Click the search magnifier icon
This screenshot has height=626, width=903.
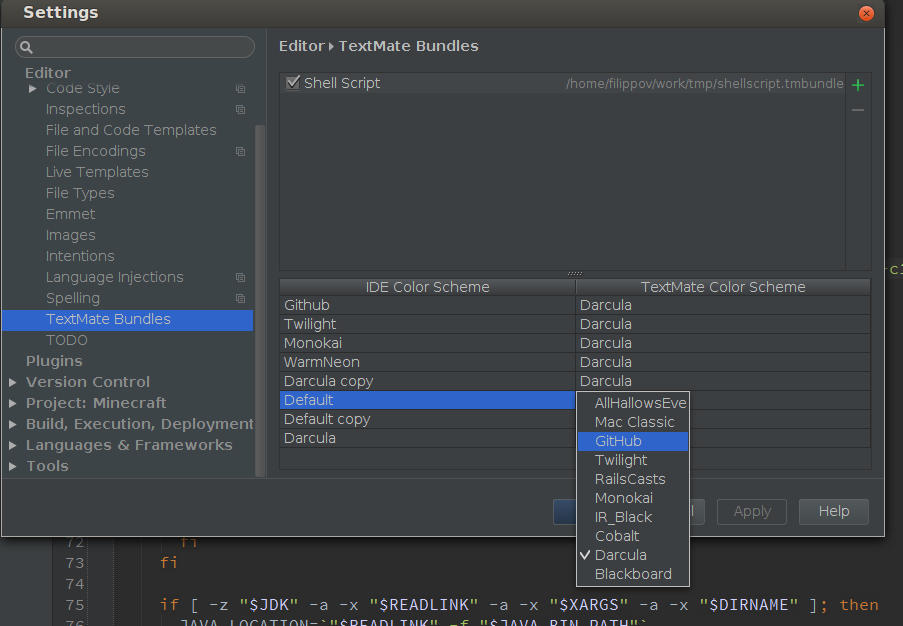(x=26, y=47)
